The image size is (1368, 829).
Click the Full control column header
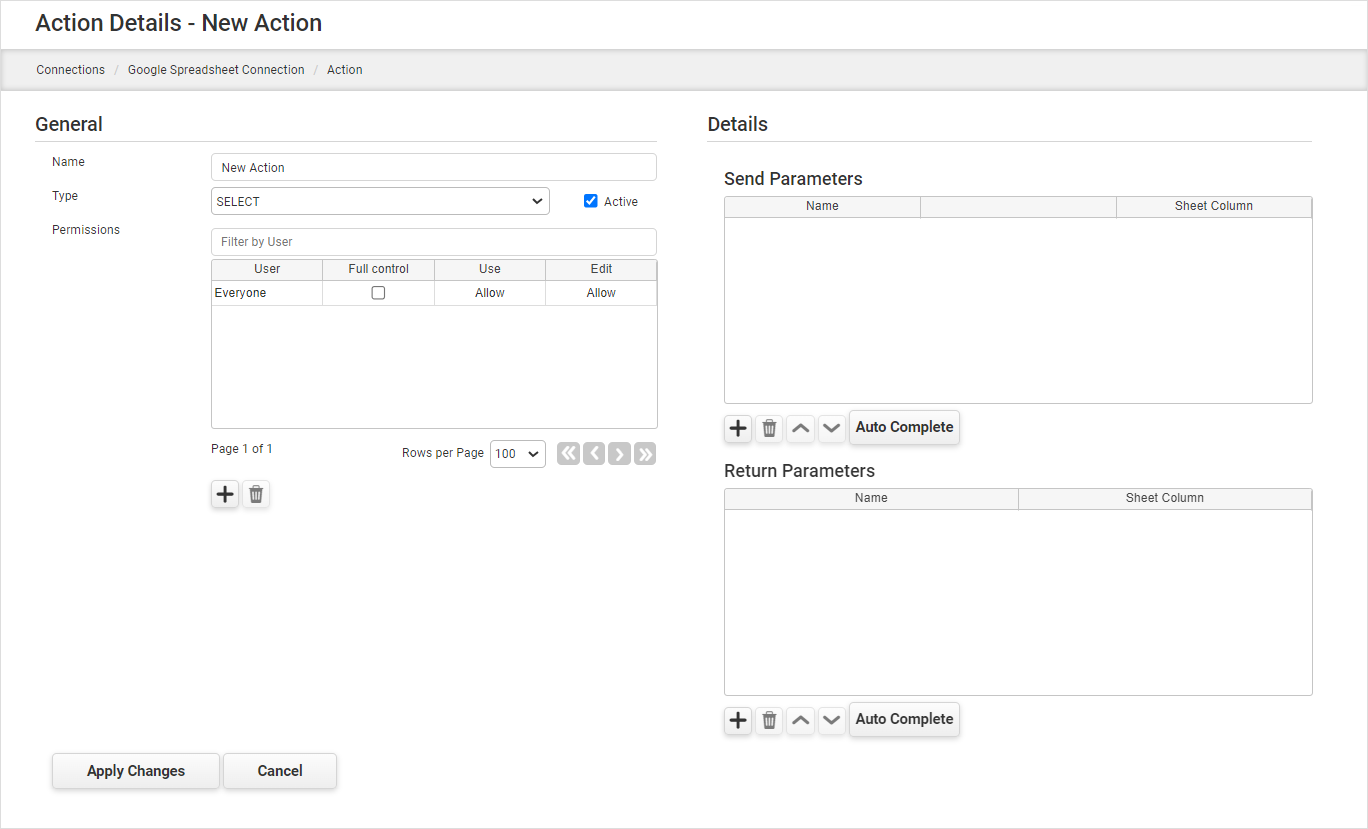point(379,269)
